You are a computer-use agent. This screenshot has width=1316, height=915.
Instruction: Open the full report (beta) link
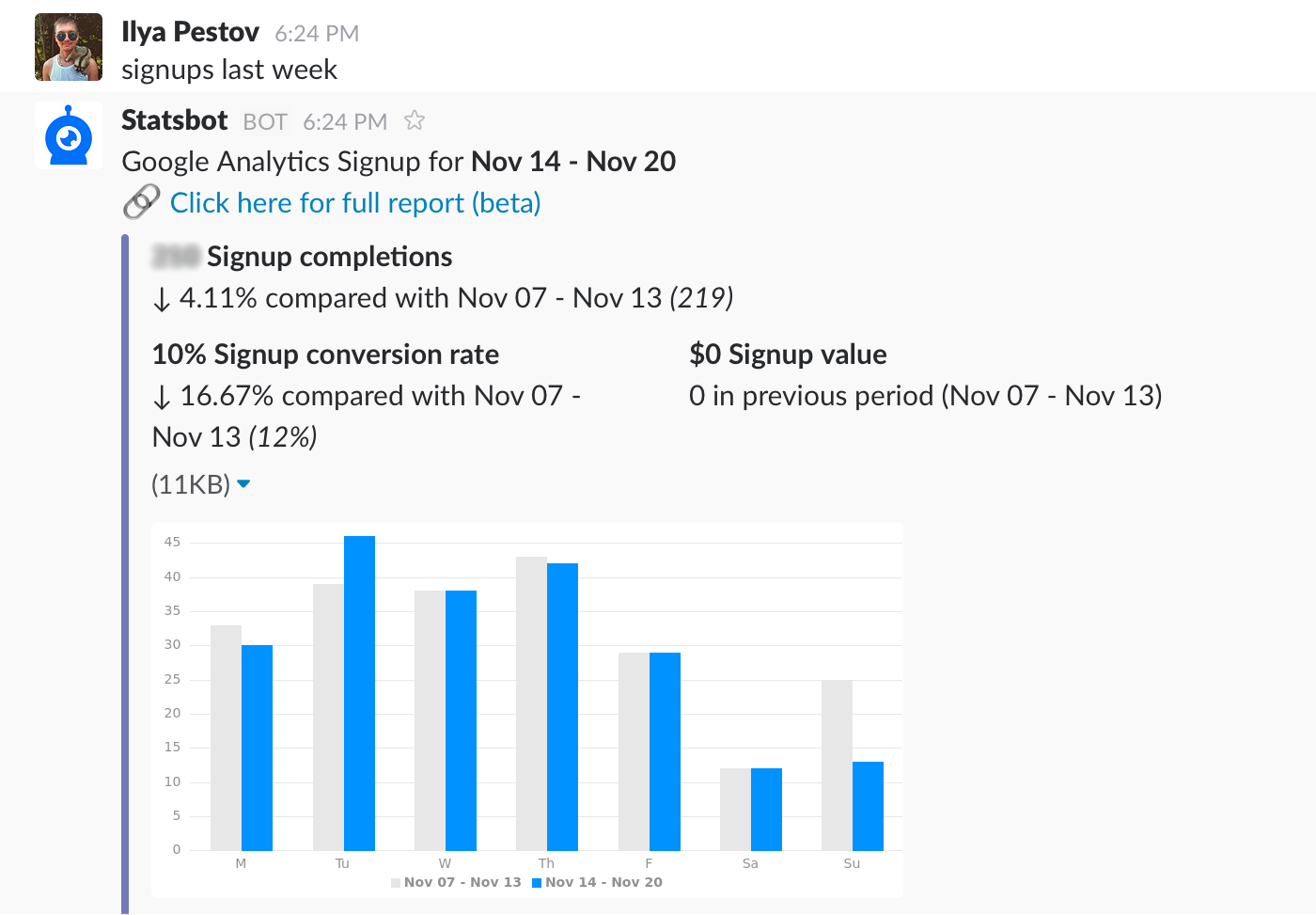tap(354, 203)
